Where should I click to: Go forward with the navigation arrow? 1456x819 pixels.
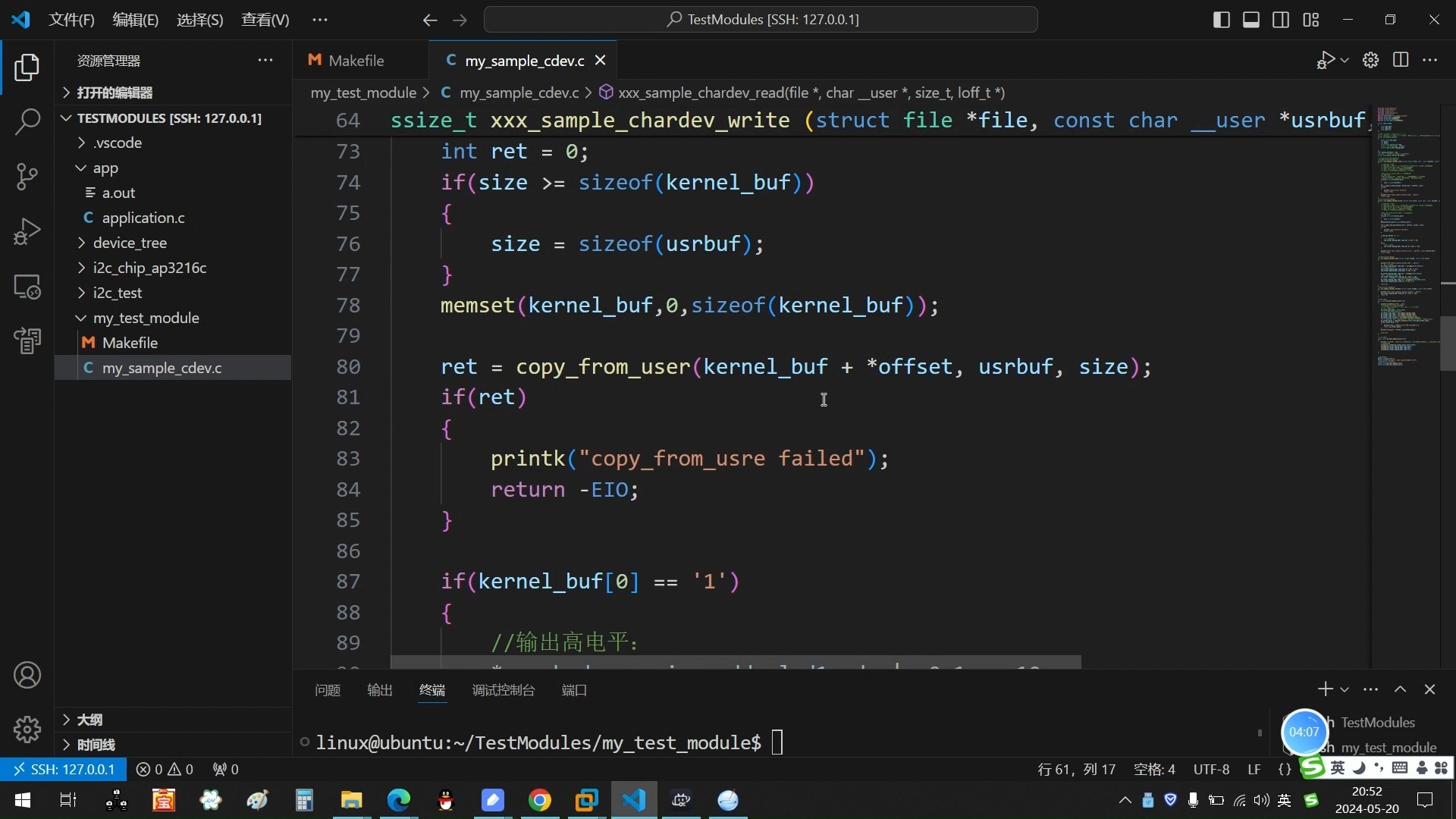pos(460,20)
